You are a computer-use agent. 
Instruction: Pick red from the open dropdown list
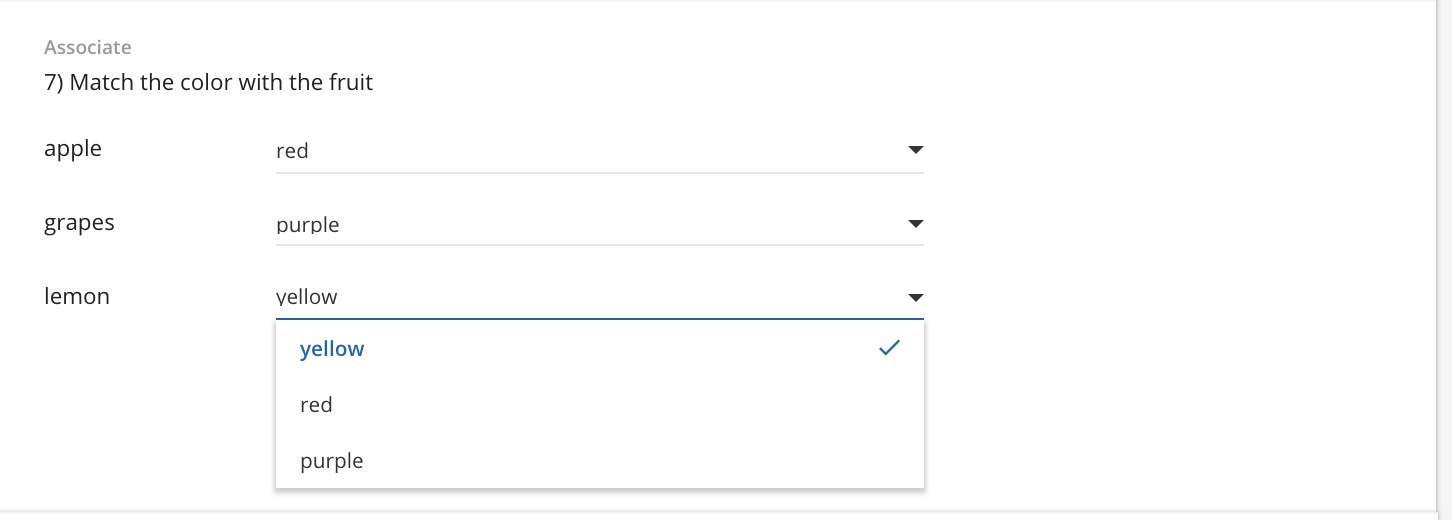(316, 405)
